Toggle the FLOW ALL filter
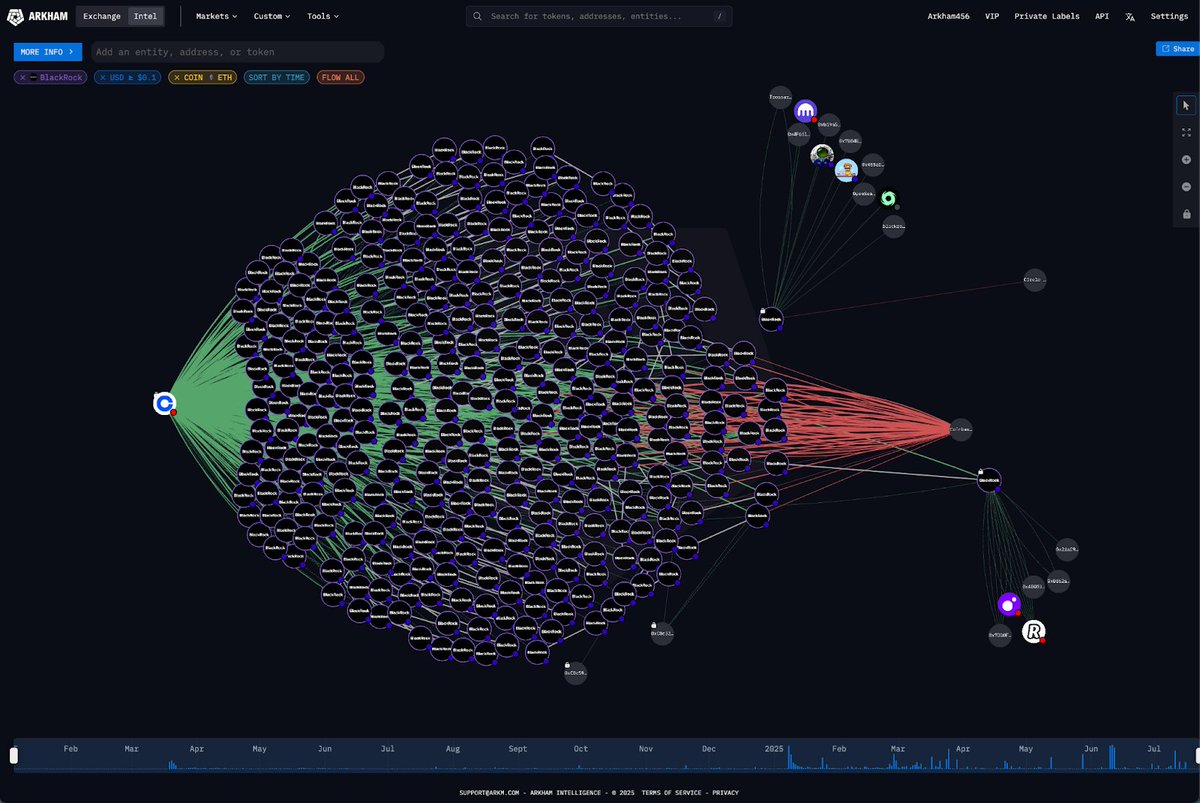This screenshot has width=1200, height=803. pos(341,77)
